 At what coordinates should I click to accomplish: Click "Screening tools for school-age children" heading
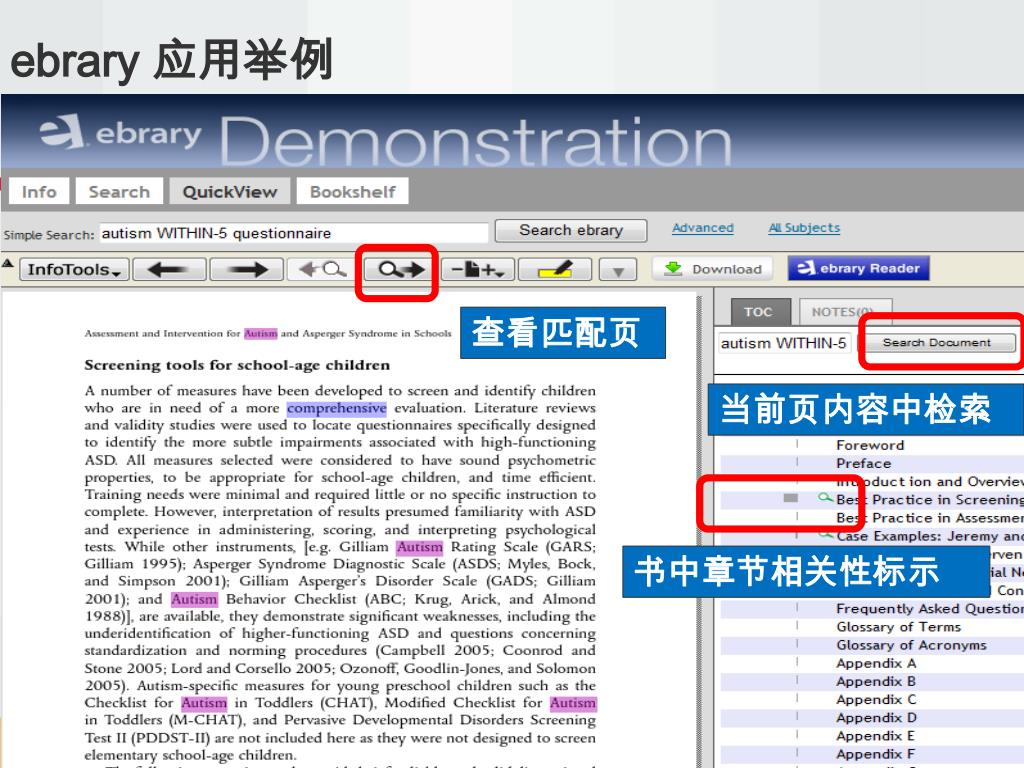coord(237,365)
